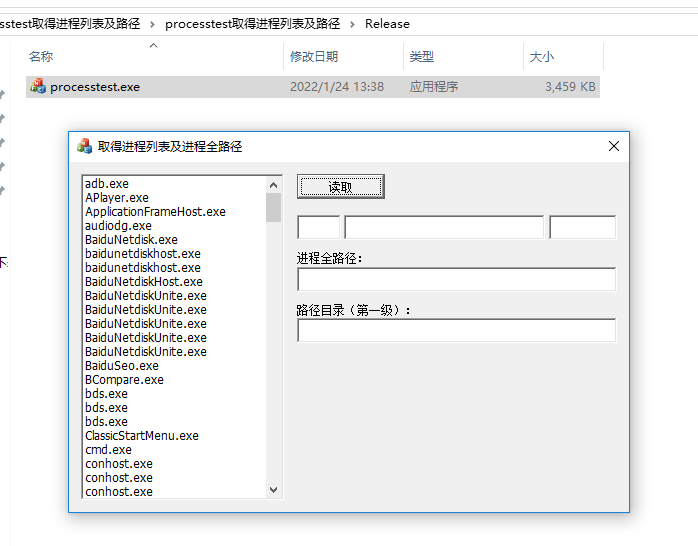Select BCompare.exe in the process list

coord(124,380)
